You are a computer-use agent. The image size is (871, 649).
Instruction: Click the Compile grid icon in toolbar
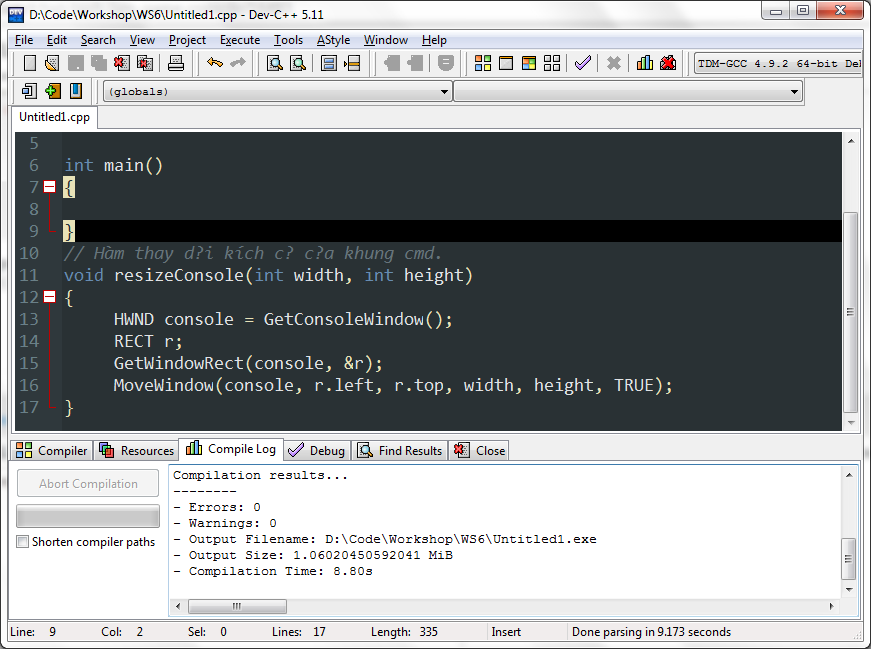(x=483, y=63)
